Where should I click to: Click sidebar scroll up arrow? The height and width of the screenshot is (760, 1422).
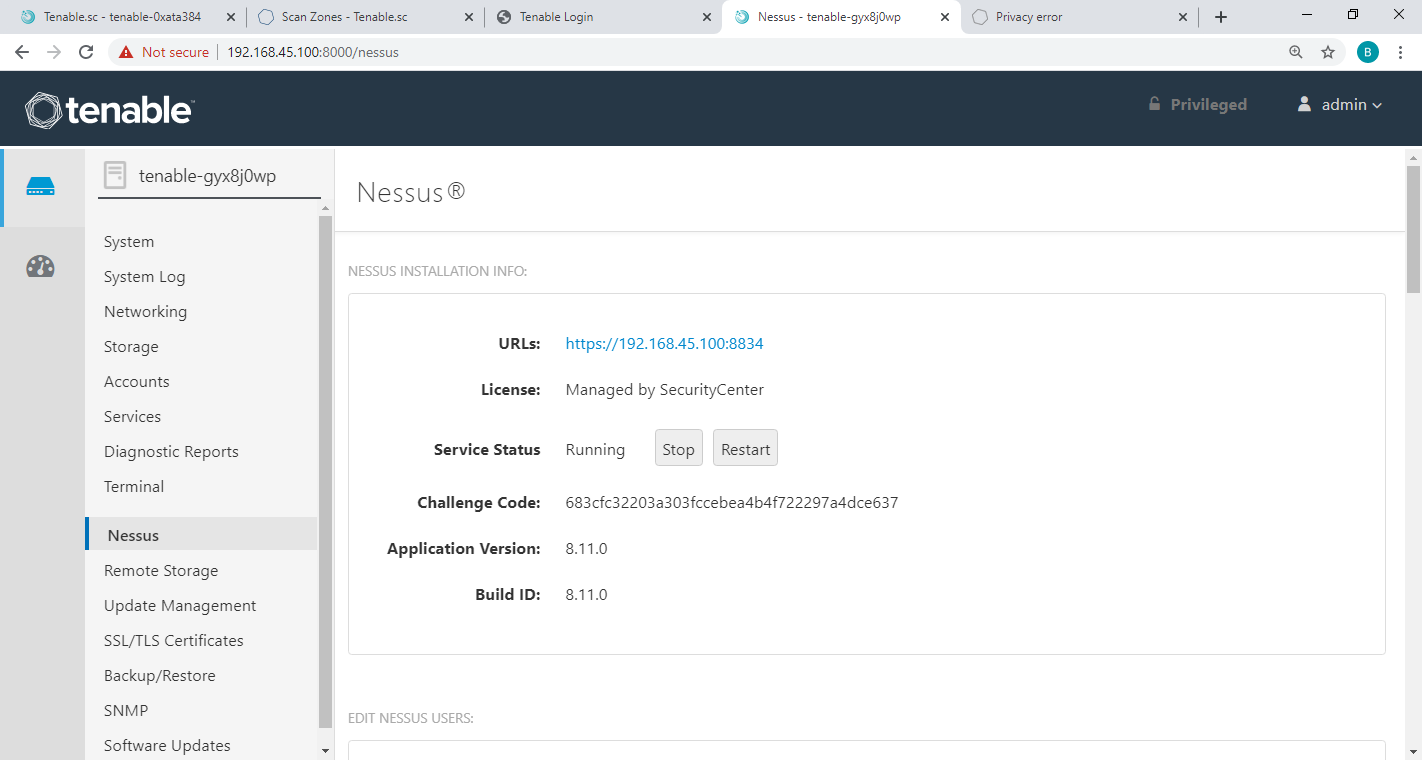(x=325, y=208)
